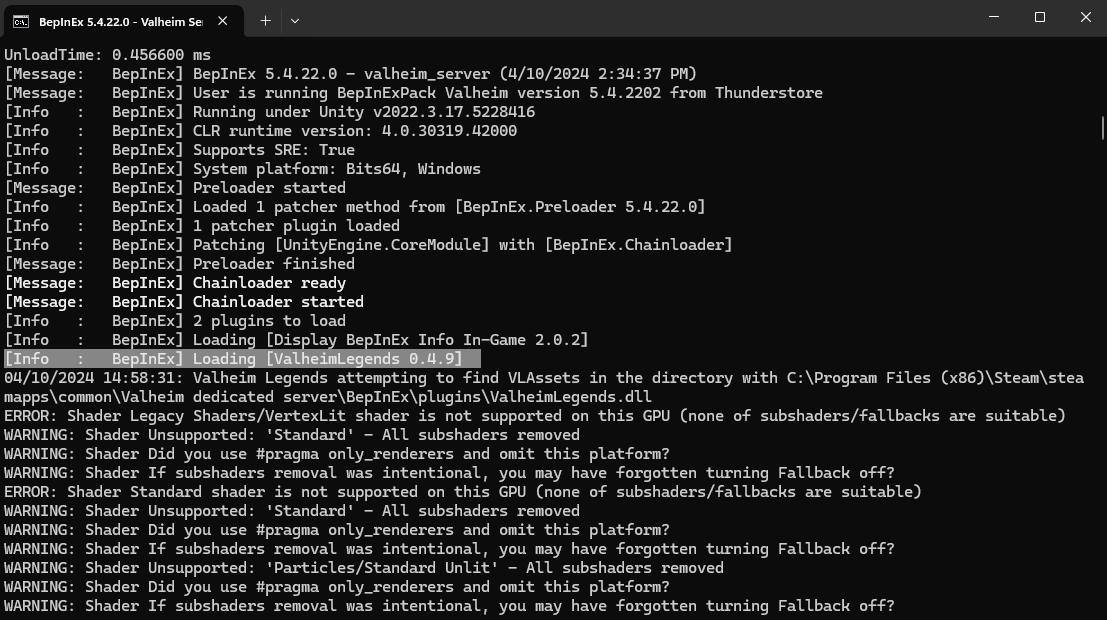1107x620 pixels.
Task: Click the 'Particles/Standard Unlit' warning line
Action: 364,568
